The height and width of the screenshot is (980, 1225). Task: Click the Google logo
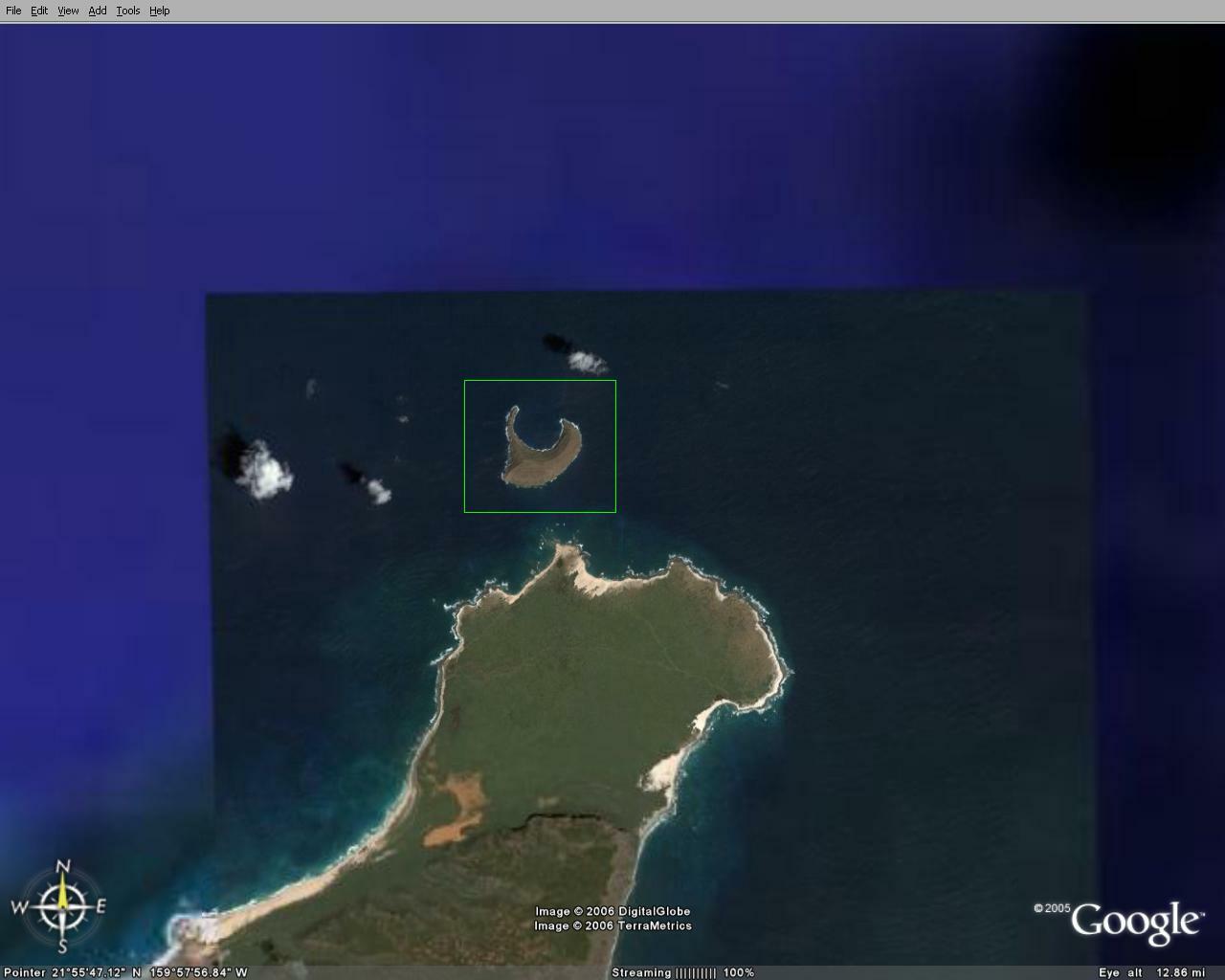(x=1136, y=922)
